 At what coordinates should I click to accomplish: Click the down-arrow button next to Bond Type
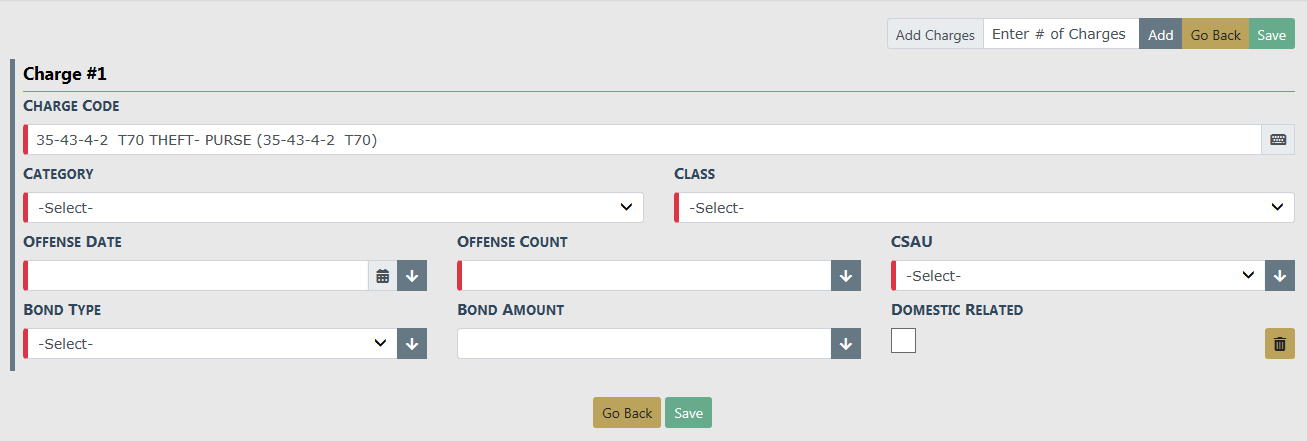(x=412, y=344)
